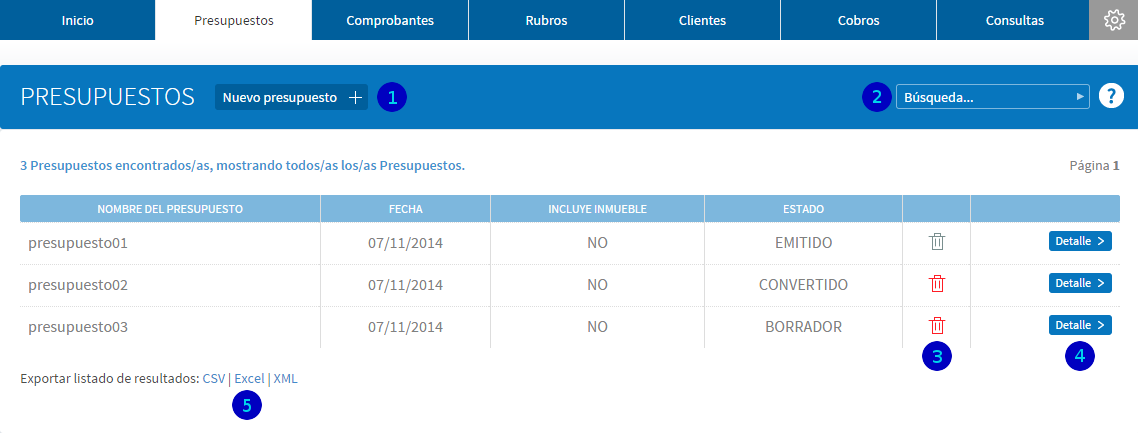
Task: Open the Cobros tab
Action: click(859, 20)
